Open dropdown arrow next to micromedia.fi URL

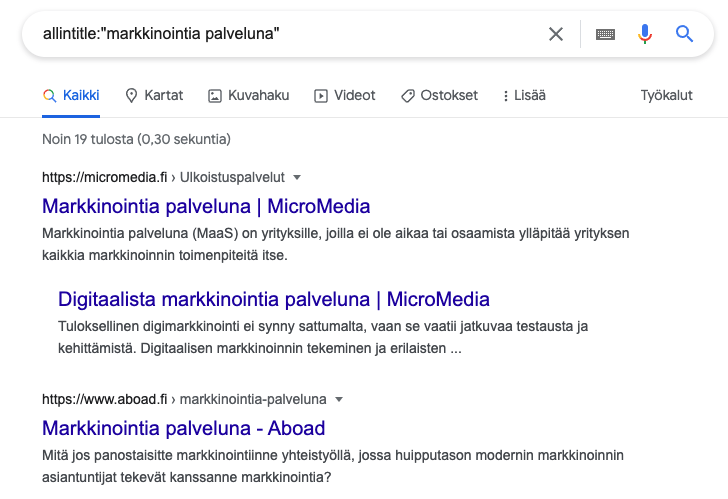297,178
